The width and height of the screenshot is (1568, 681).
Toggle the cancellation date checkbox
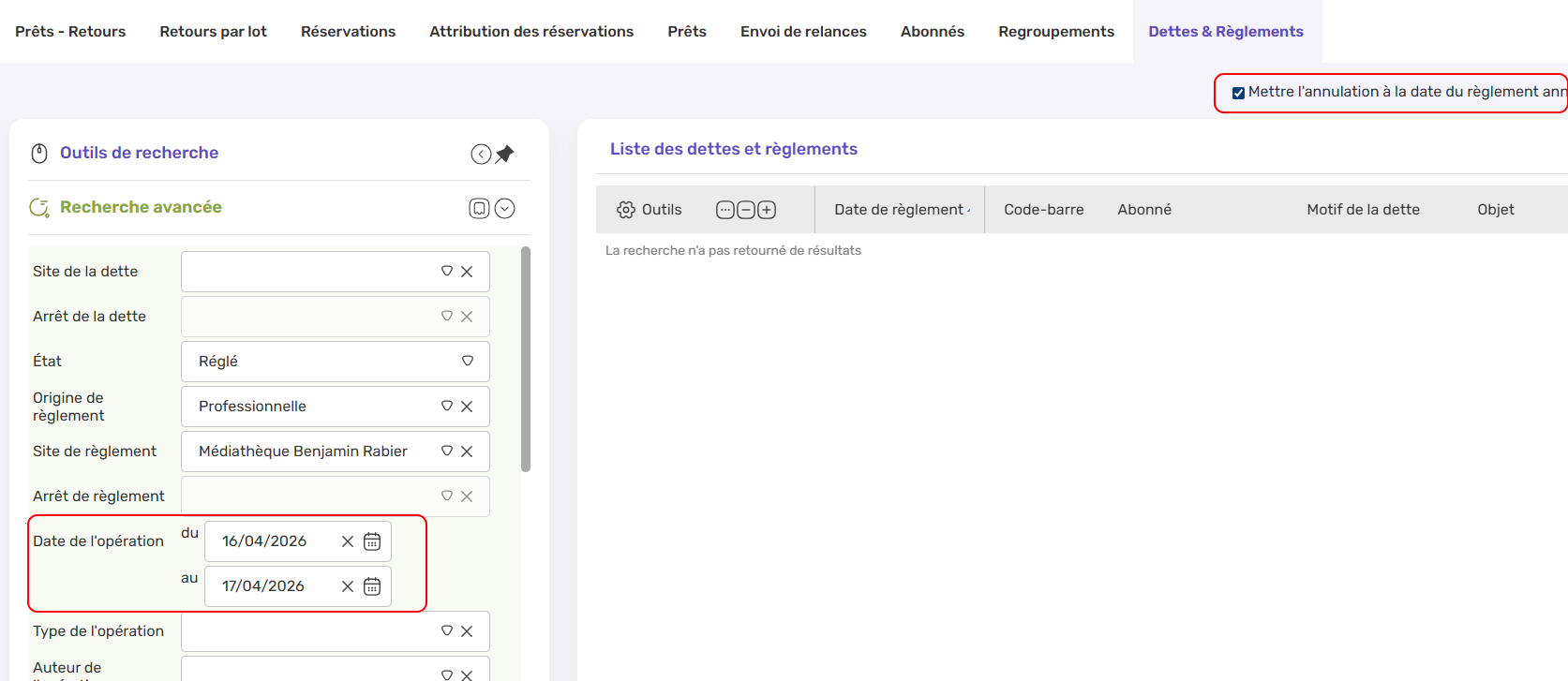point(1238,93)
